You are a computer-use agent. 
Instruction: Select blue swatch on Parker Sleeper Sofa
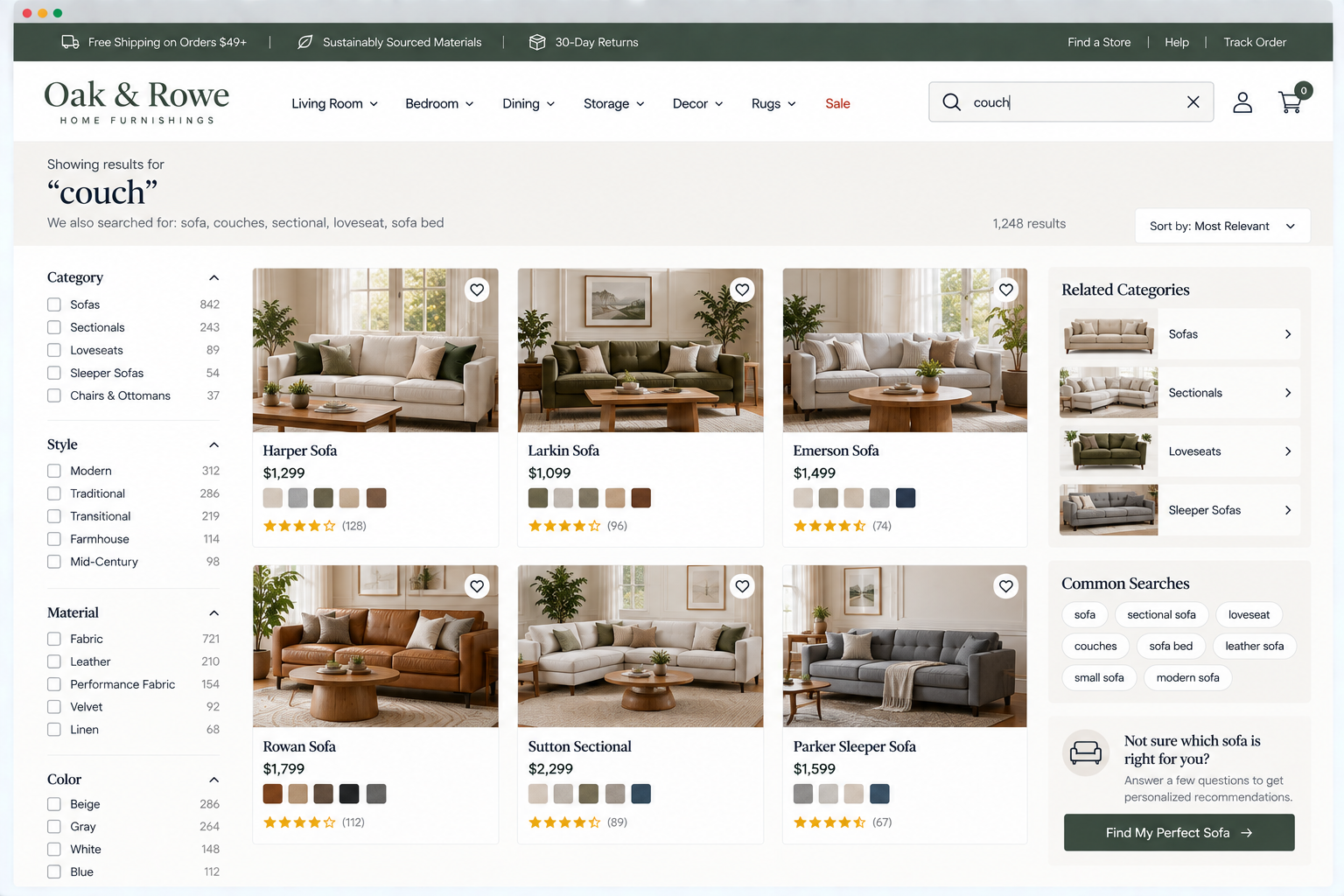(x=880, y=794)
